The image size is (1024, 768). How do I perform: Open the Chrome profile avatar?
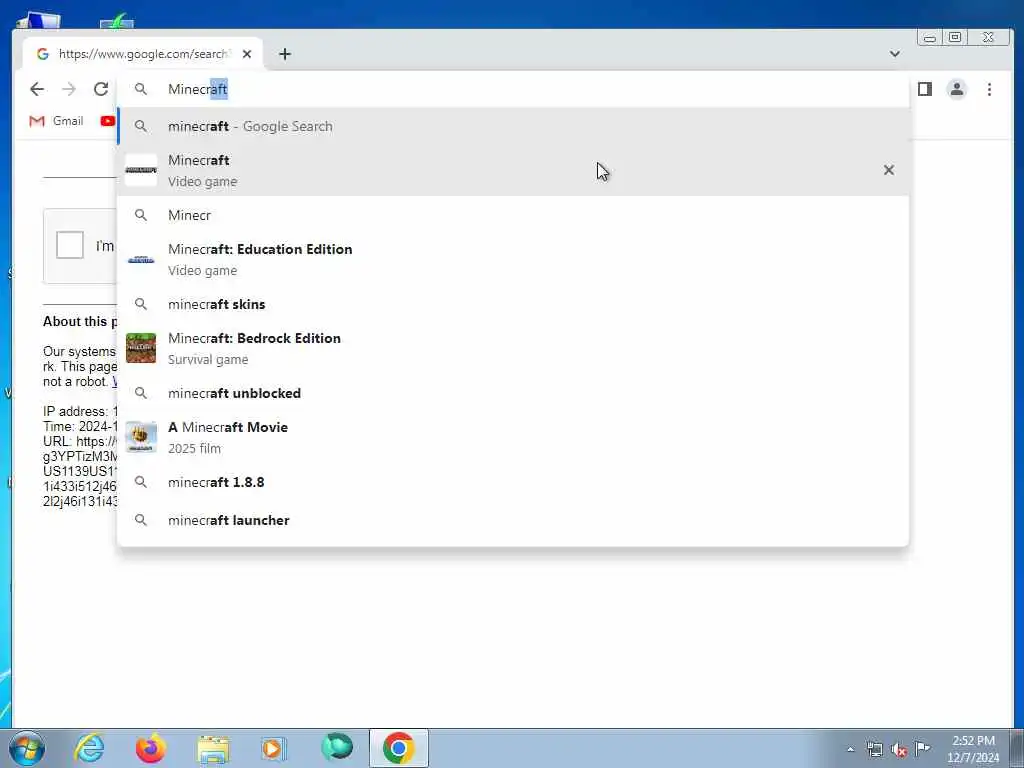pyautogui.click(x=957, y=89)
